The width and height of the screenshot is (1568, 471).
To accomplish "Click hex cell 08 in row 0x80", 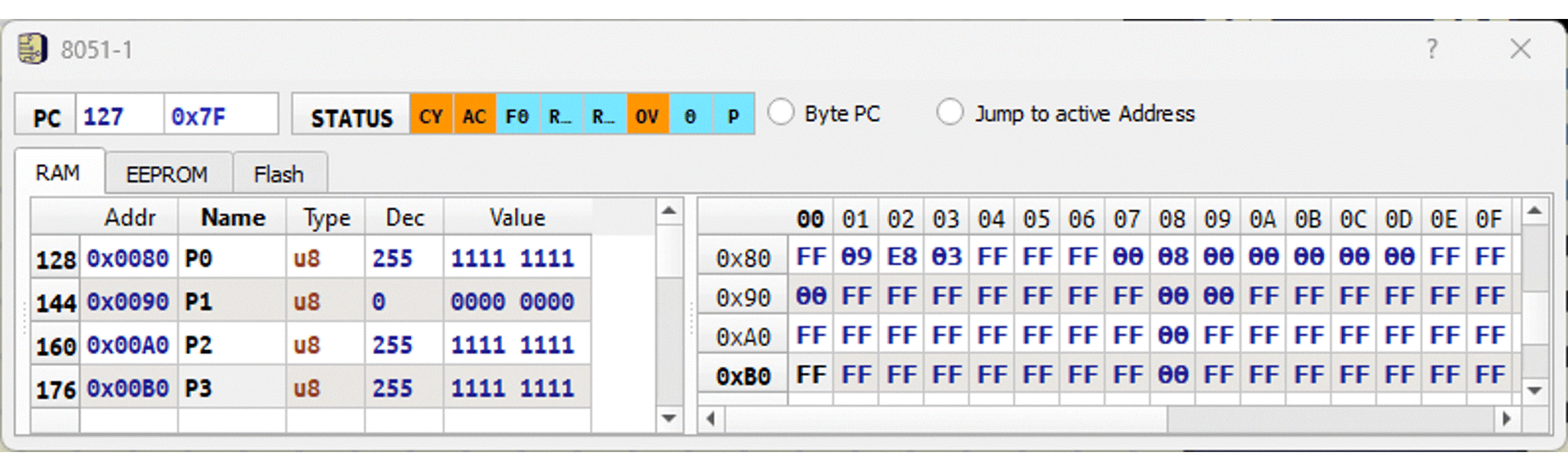I will 1173,256.
